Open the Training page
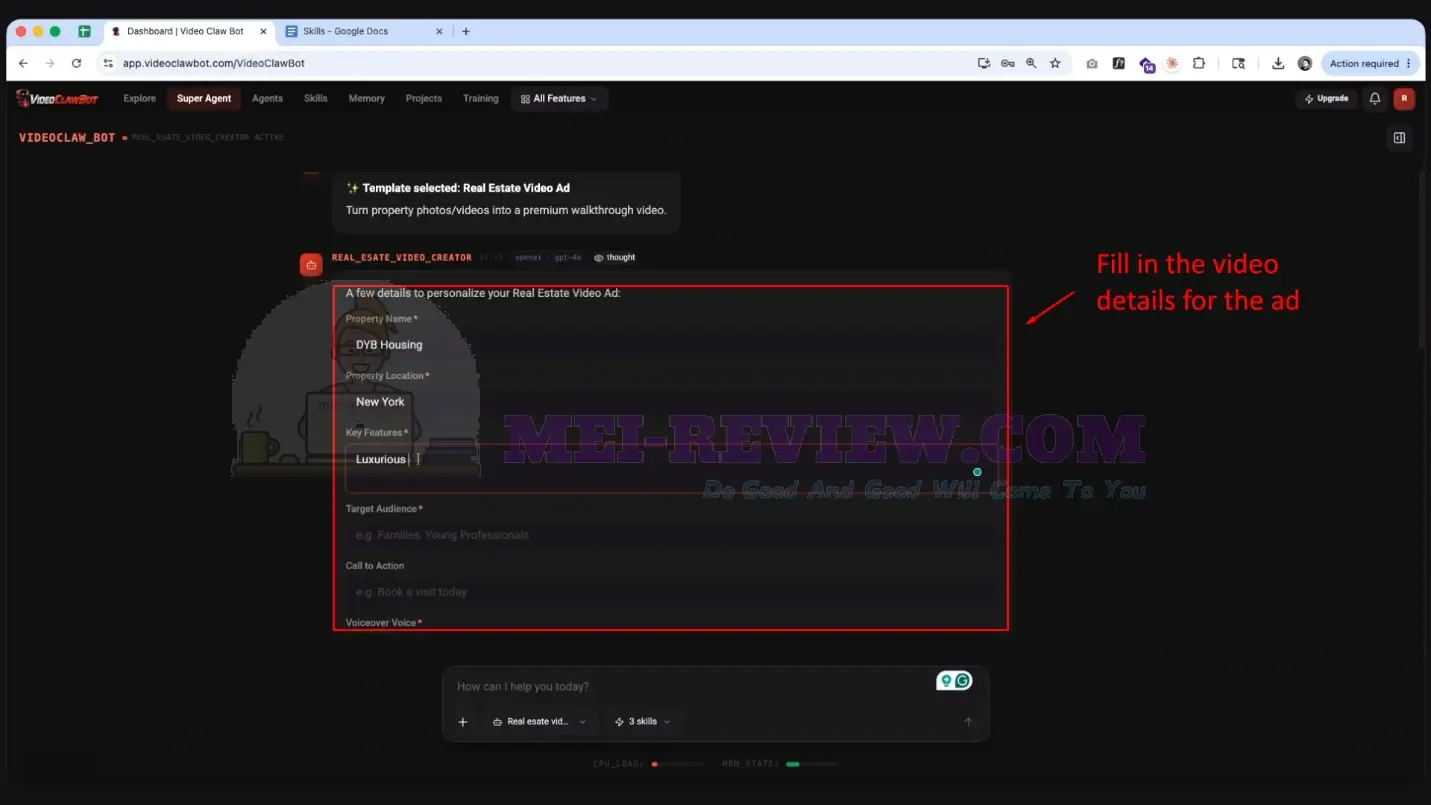1431x805 pixels. tap(481, 98)
